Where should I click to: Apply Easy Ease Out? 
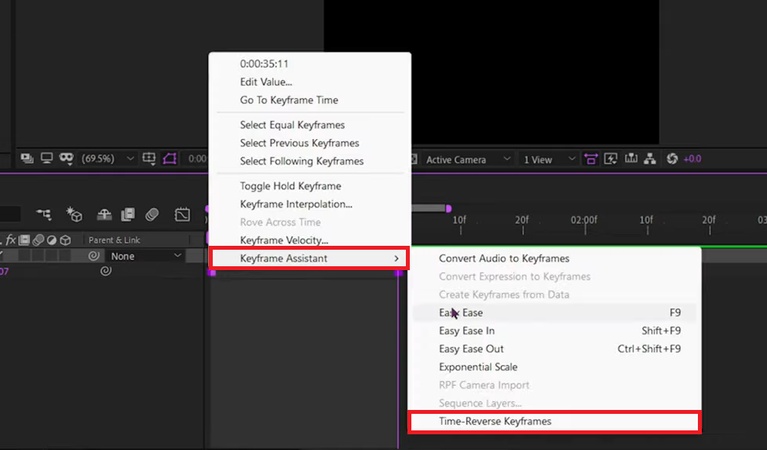(554, 349)
